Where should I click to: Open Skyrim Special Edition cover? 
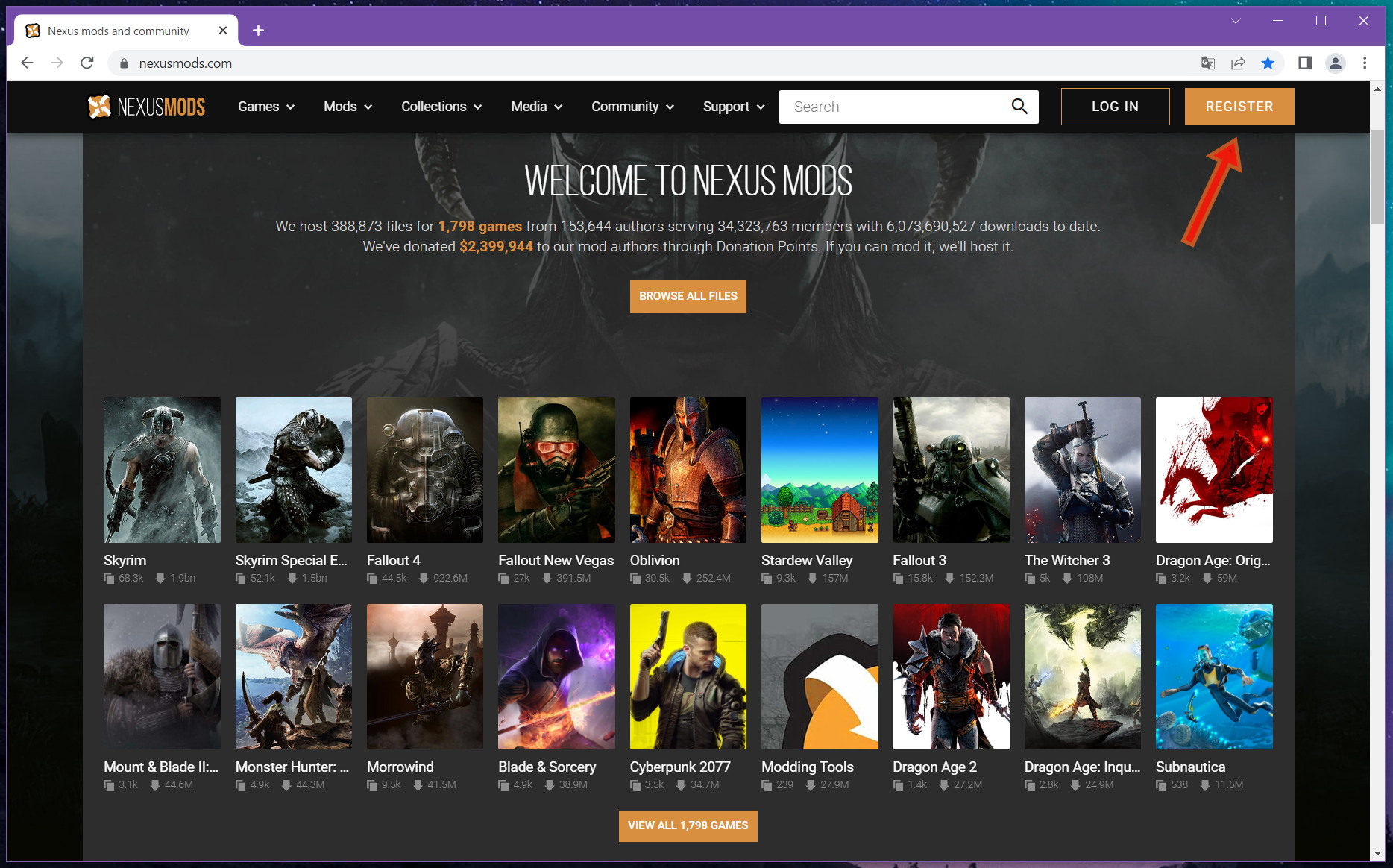[x=294, y=470]
